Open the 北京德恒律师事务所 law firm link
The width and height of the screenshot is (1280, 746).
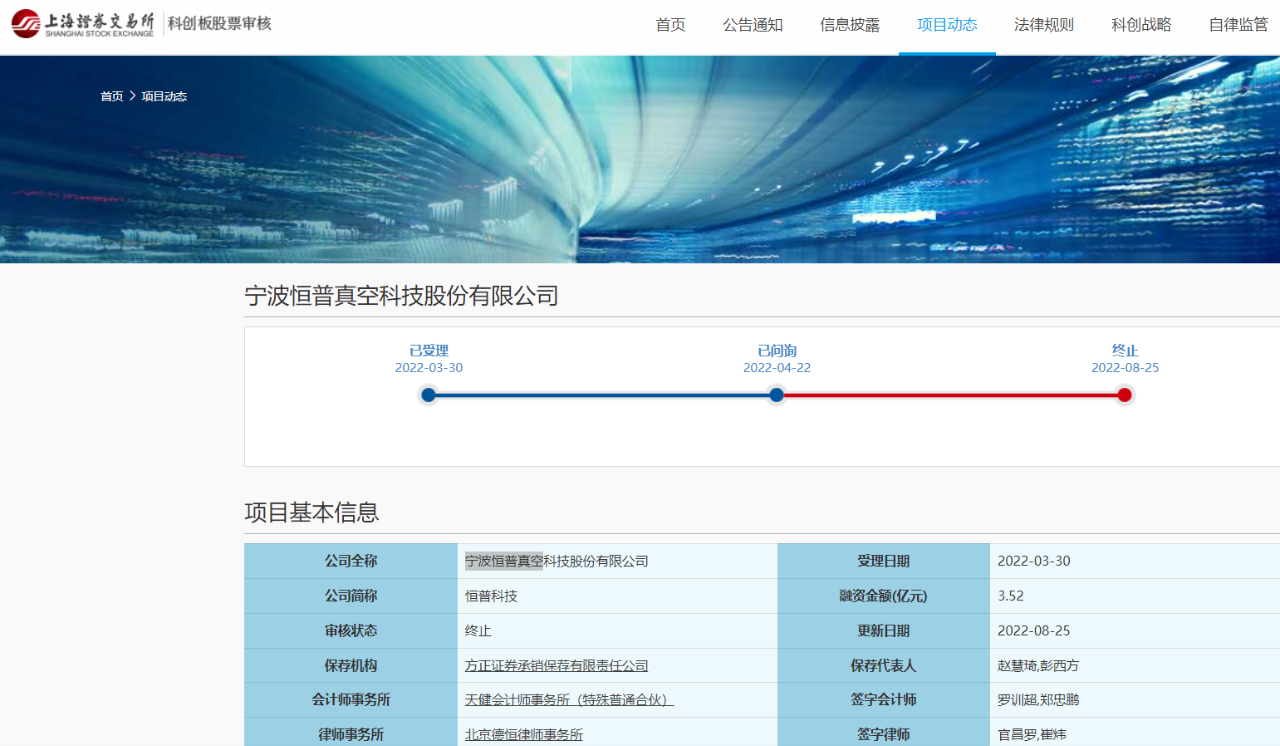[523, 735]
